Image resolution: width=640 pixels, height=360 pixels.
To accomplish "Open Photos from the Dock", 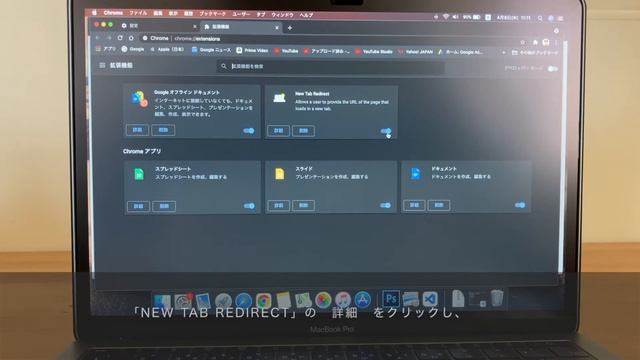I will tap(323, 300).
